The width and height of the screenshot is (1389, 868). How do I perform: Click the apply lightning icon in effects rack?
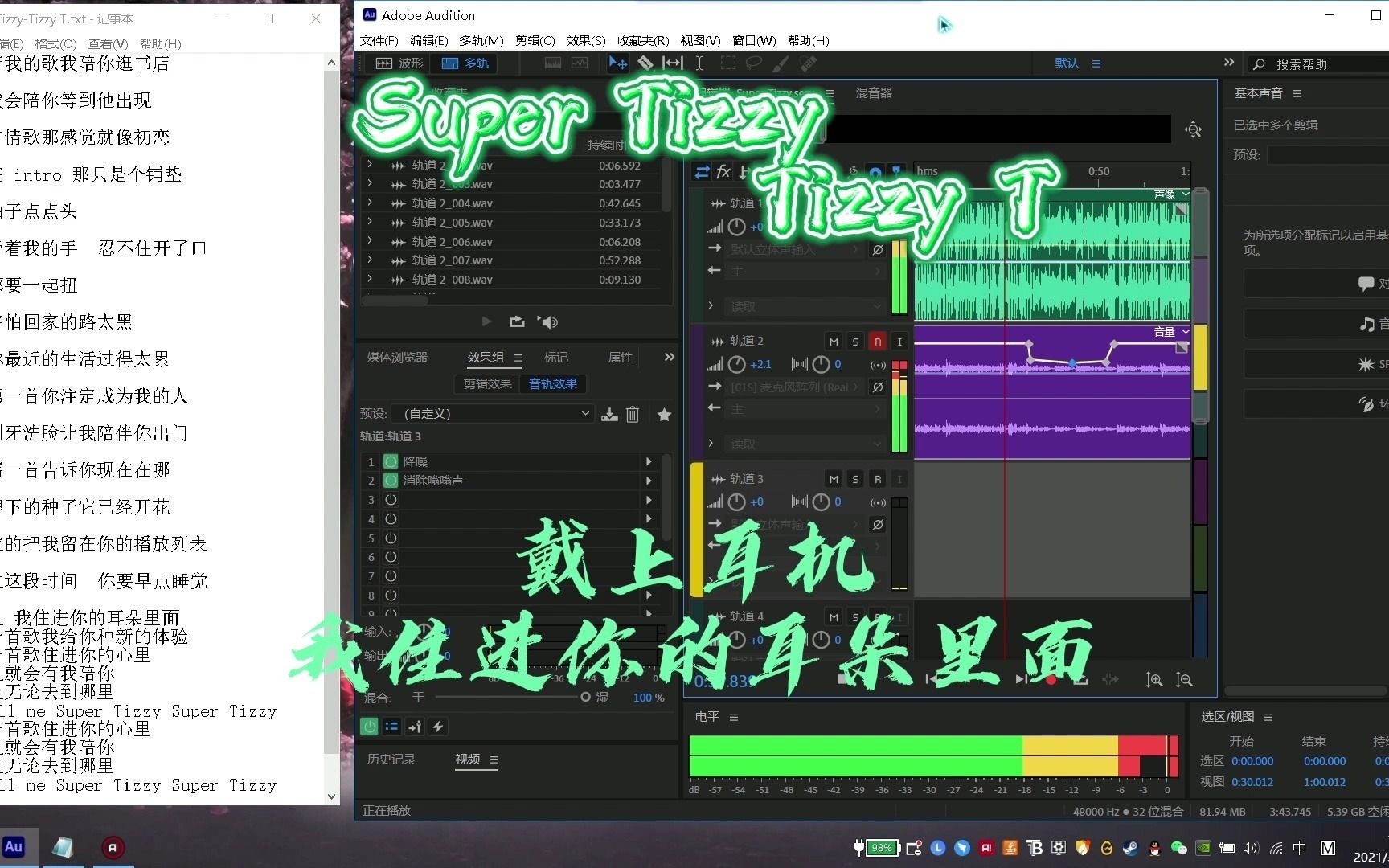pyautogui.click(x=438, y=727)
